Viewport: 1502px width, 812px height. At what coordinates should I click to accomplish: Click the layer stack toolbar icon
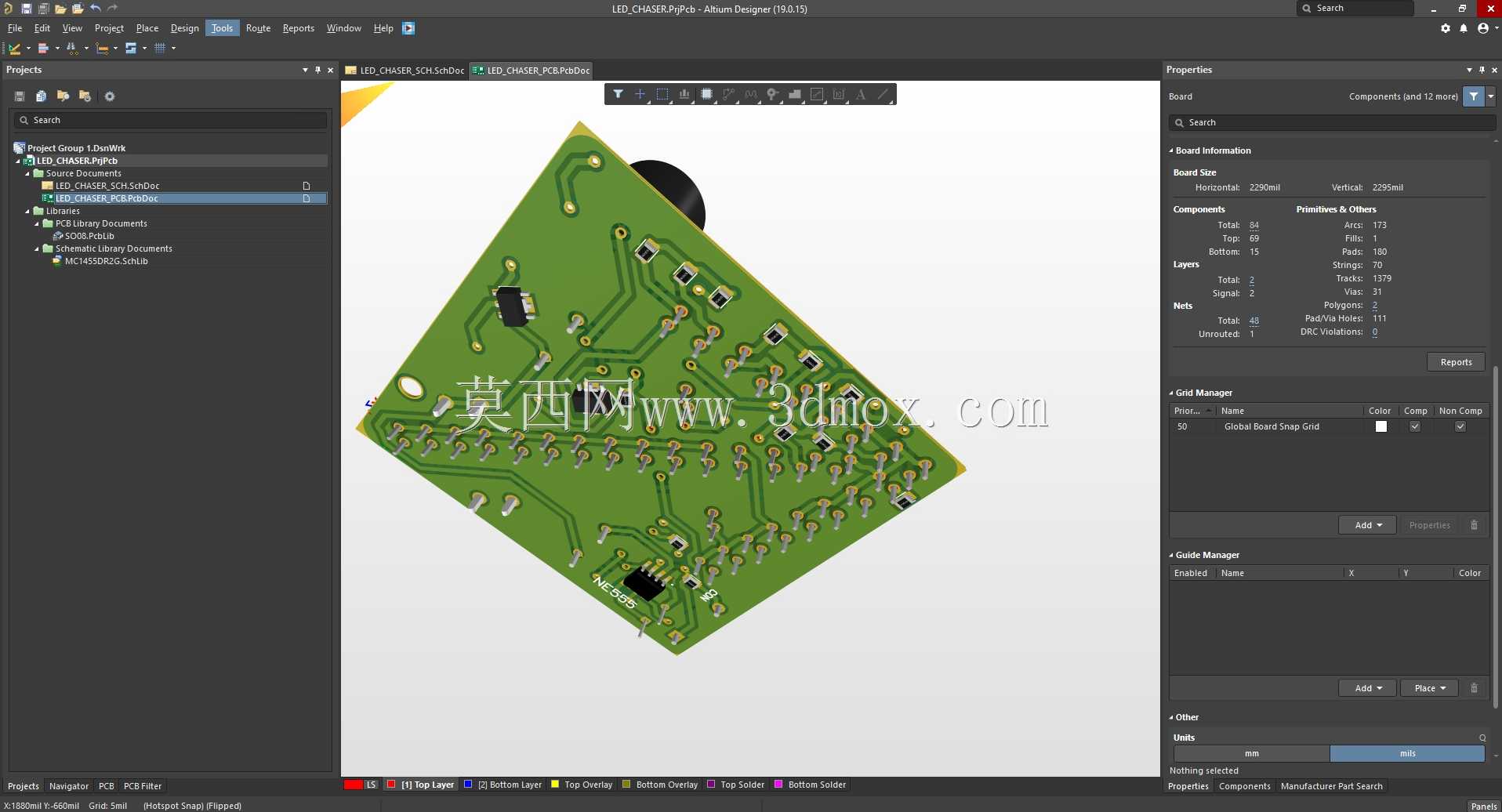[131, 49]
